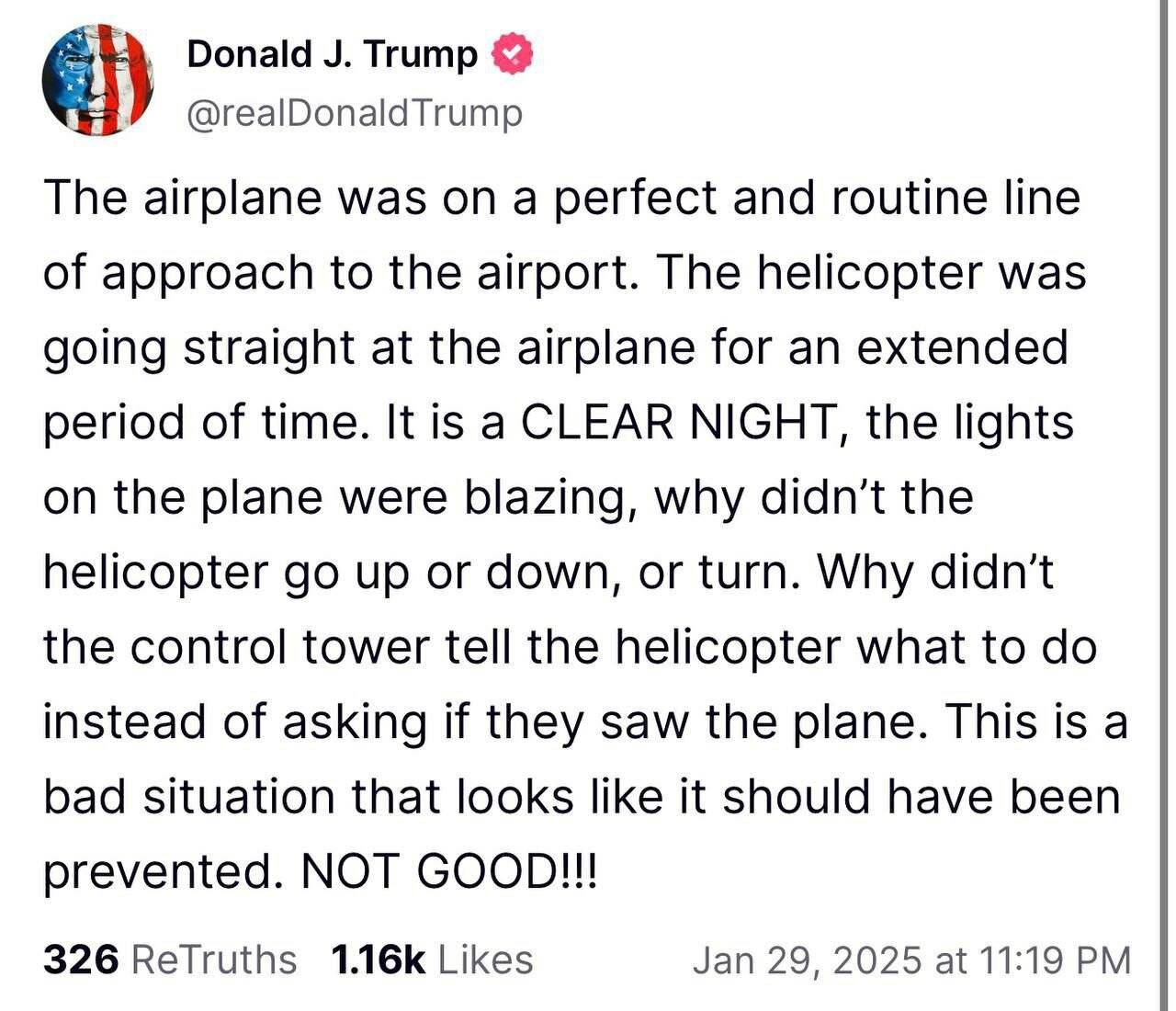
Task: Click the Likes label
Action: click(485, 960)
